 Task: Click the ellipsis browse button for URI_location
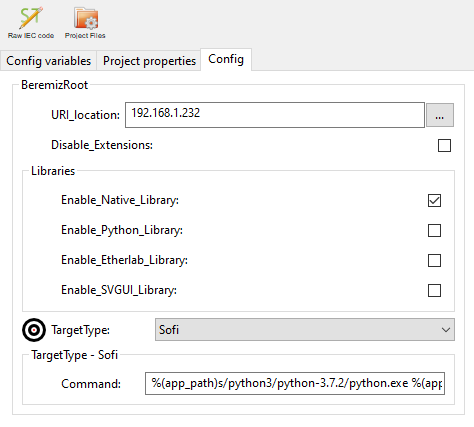click(x=440, y=115)
